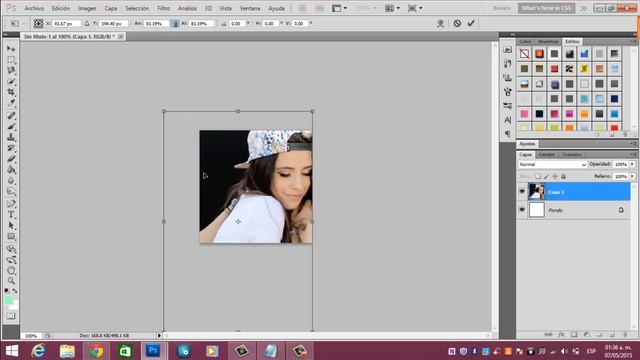Select the Eraser tool
The width and height of the screenshot is (640, 360).
click(11, 159)
